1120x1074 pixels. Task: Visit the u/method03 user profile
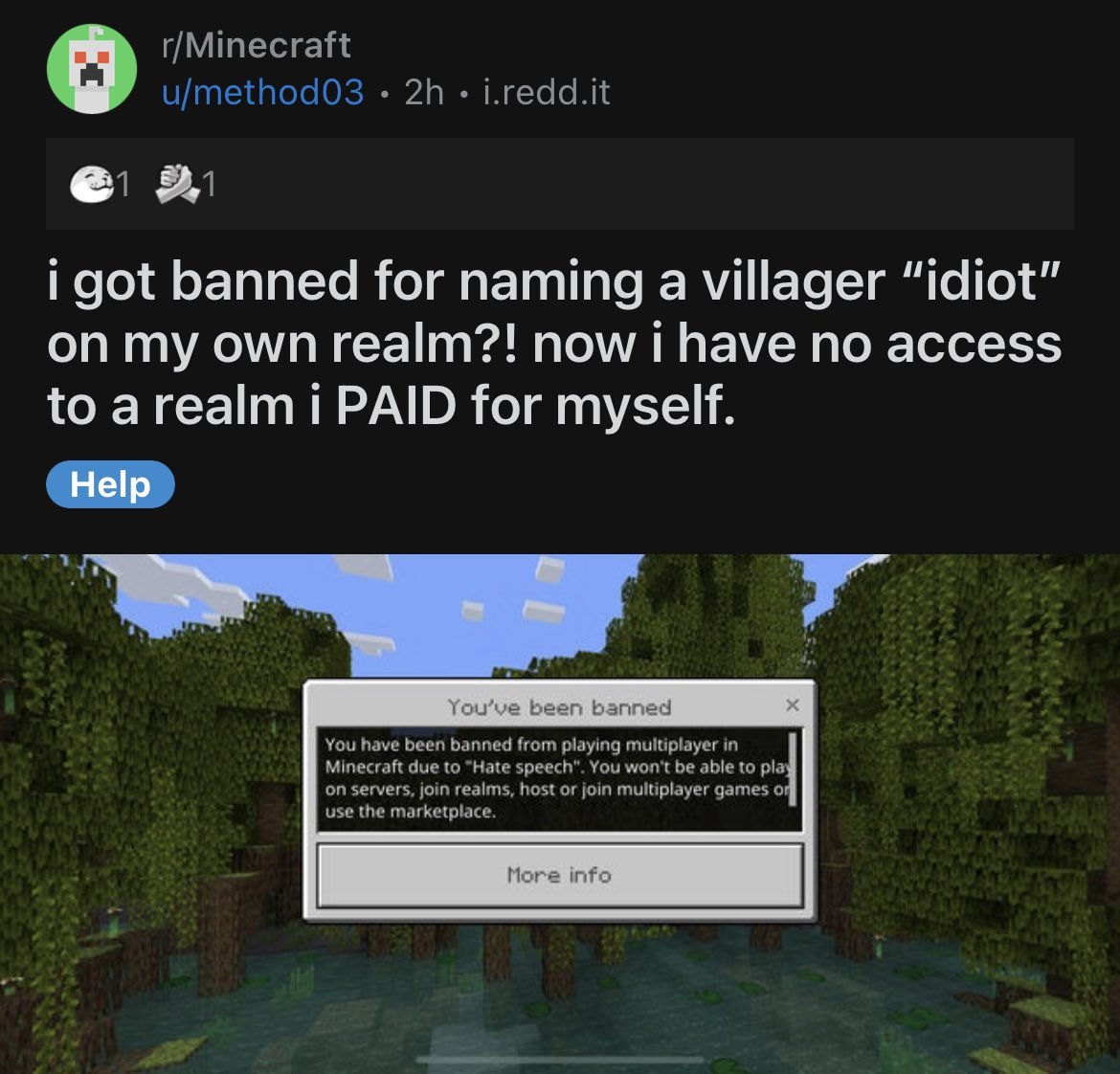263,92
